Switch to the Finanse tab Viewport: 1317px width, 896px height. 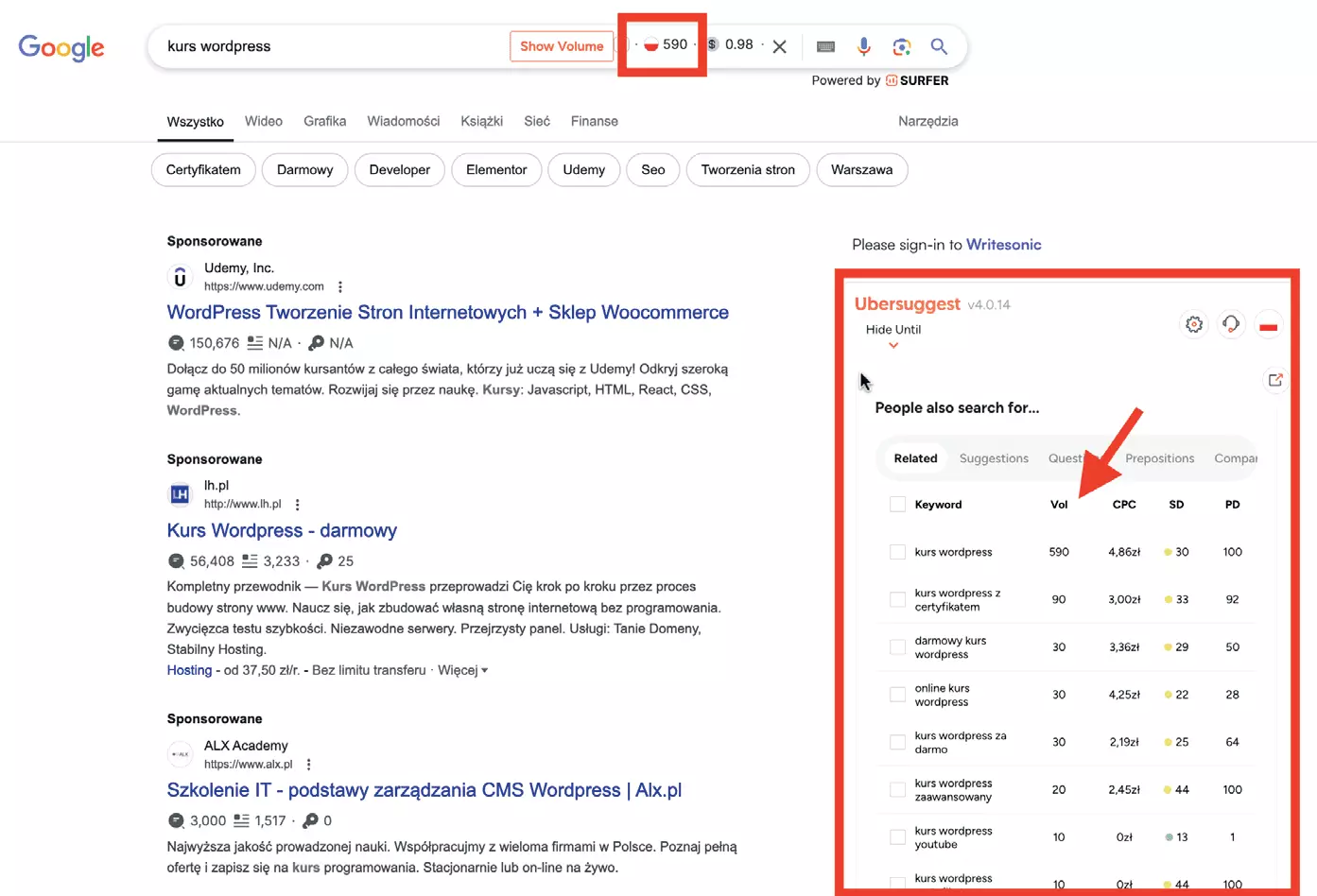(x=595, y=121)
